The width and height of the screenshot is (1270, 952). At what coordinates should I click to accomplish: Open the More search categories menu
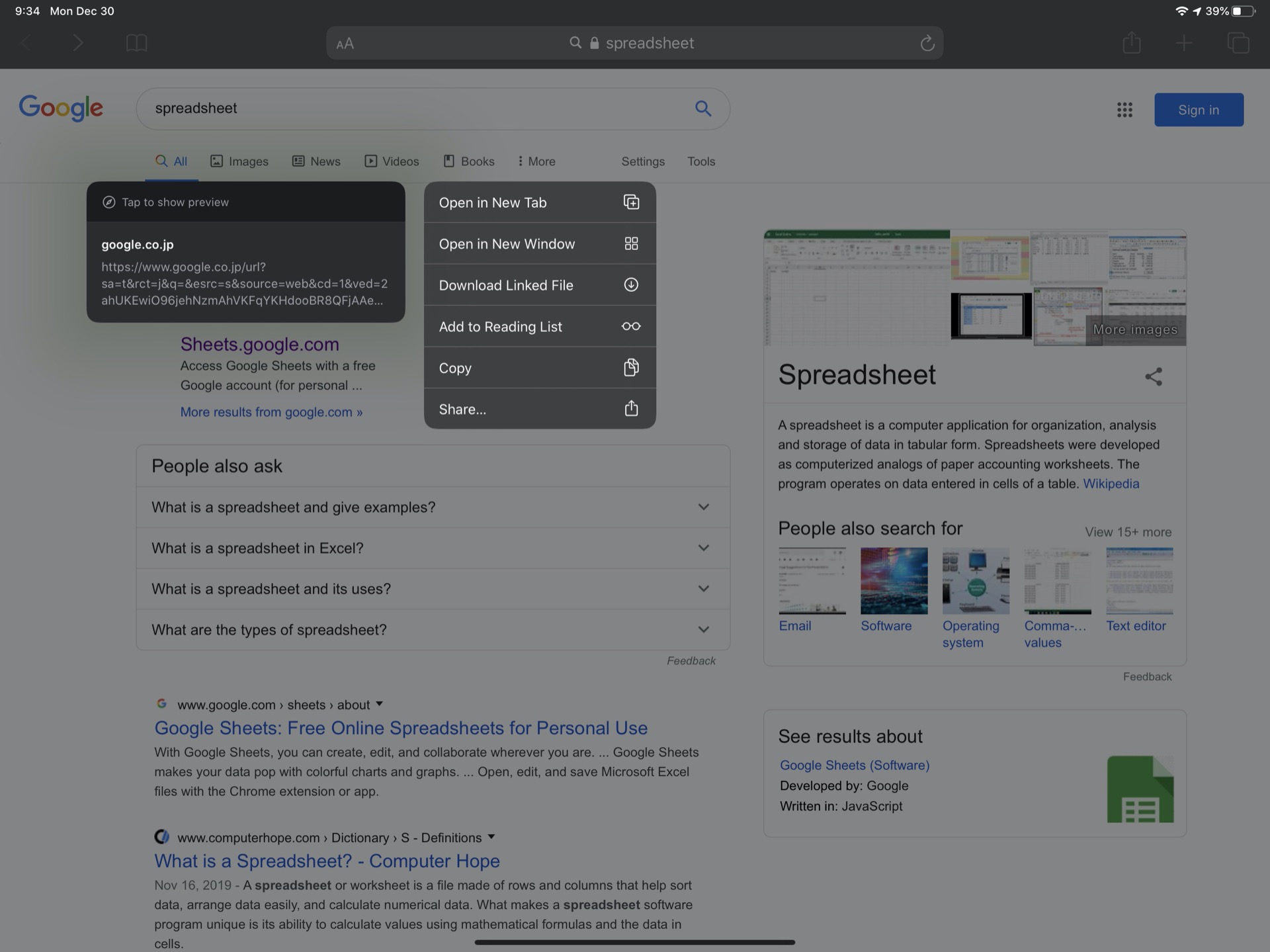[x=536, y=161]
